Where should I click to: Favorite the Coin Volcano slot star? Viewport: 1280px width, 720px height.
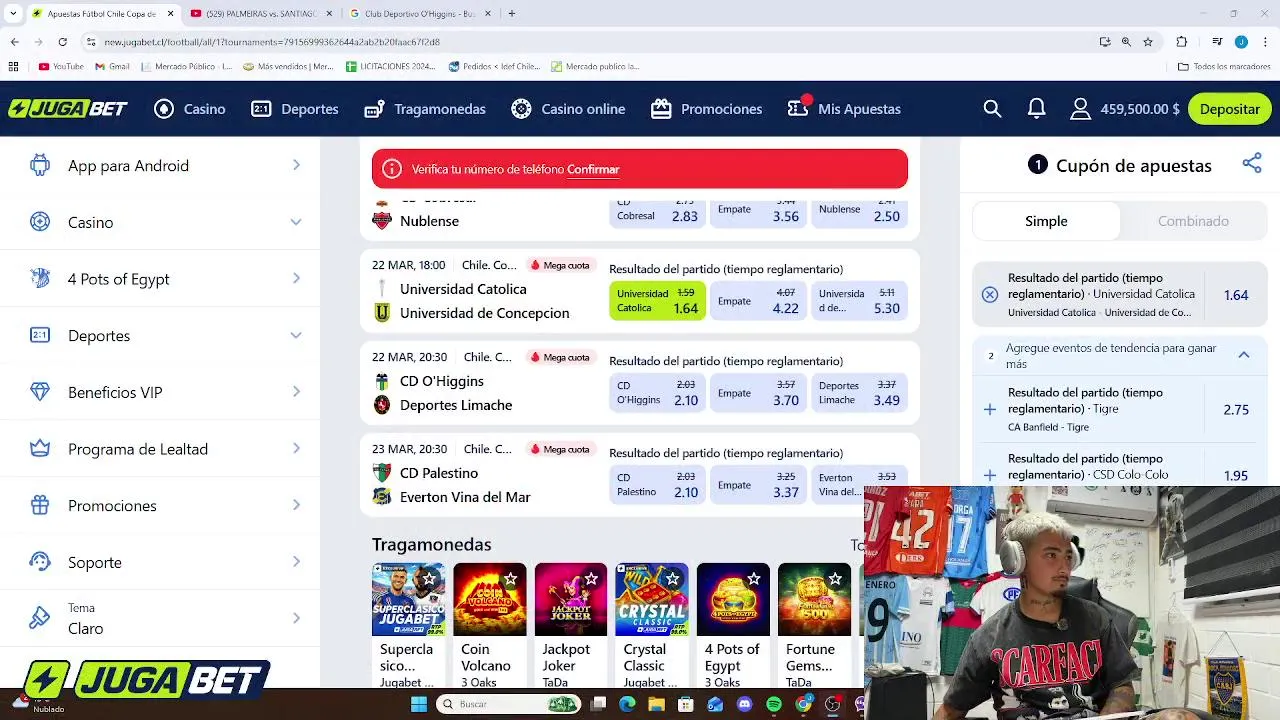510,579
